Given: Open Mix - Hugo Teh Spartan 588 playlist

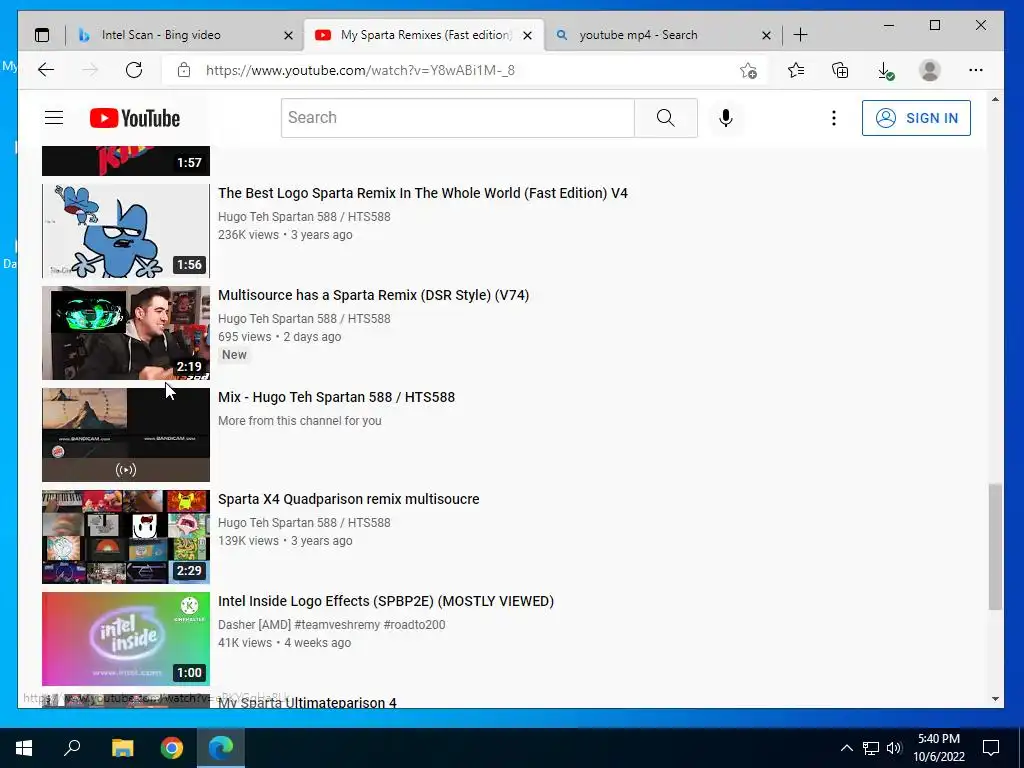Looking at the screenshot, I should (336, 397).
